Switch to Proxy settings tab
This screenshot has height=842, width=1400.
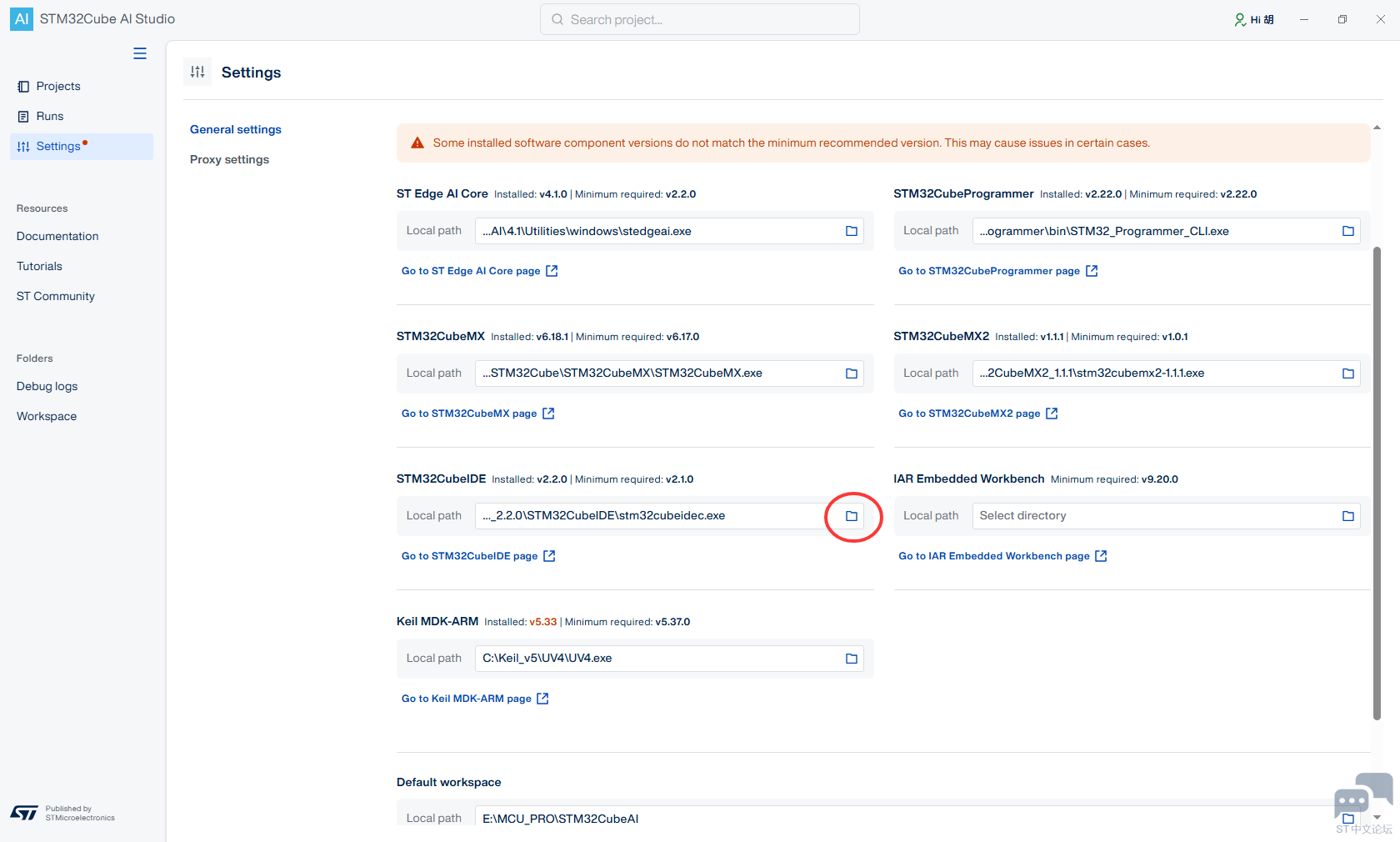pyautogui.click(x=229, y=159)
